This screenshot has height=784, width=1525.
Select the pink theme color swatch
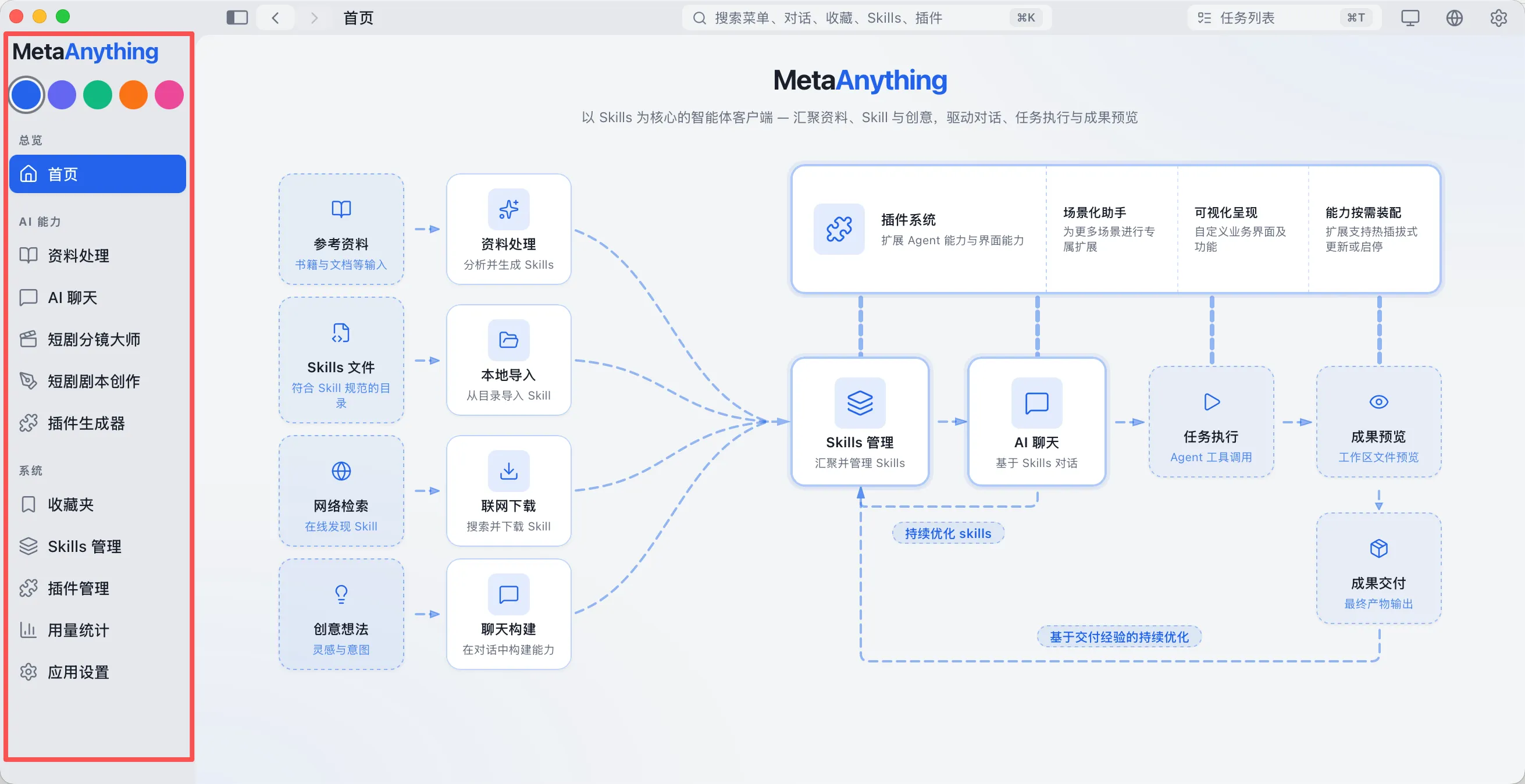pyautogui.click(x=169, y=95)
